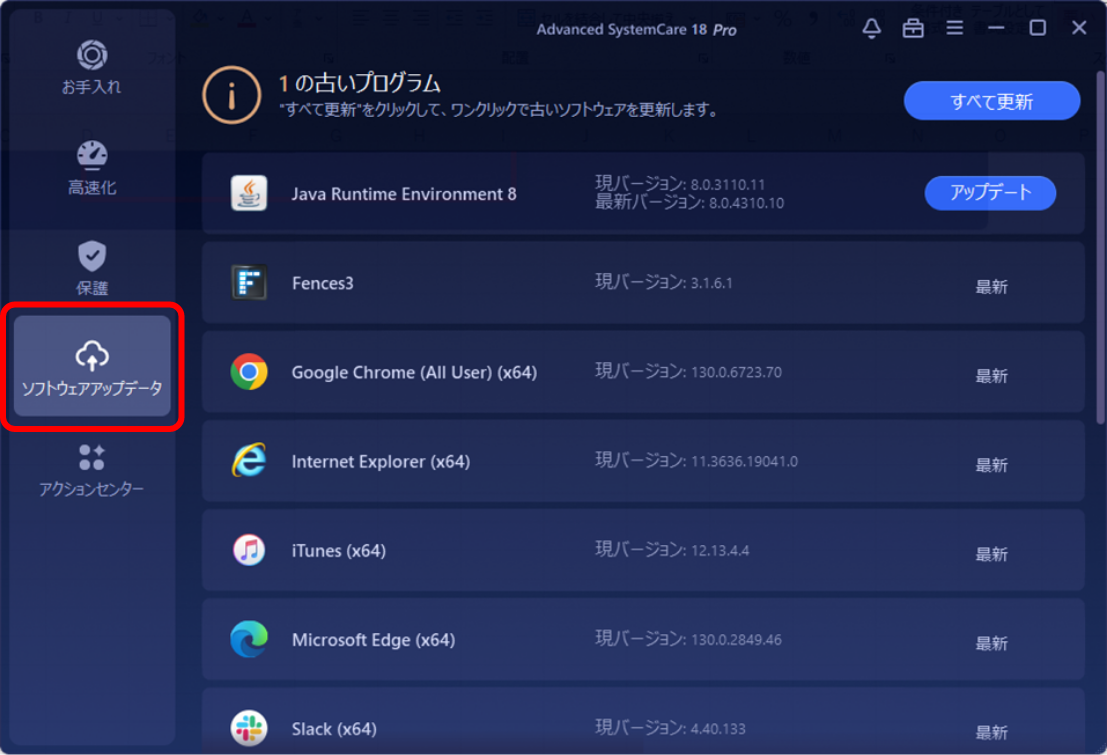
Task: Click 最新 status for iTunes
Action: click(991, 554)
